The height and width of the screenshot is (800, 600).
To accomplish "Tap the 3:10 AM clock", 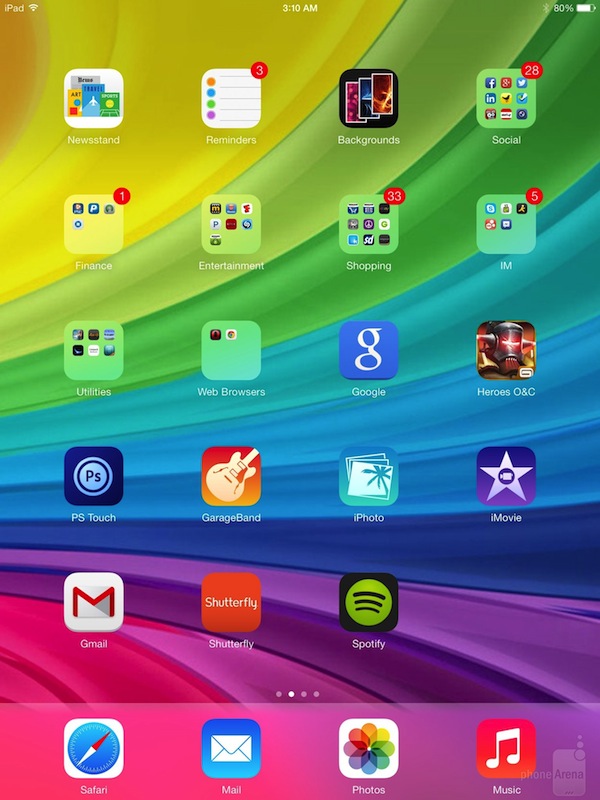I will (x=300, y=8).
